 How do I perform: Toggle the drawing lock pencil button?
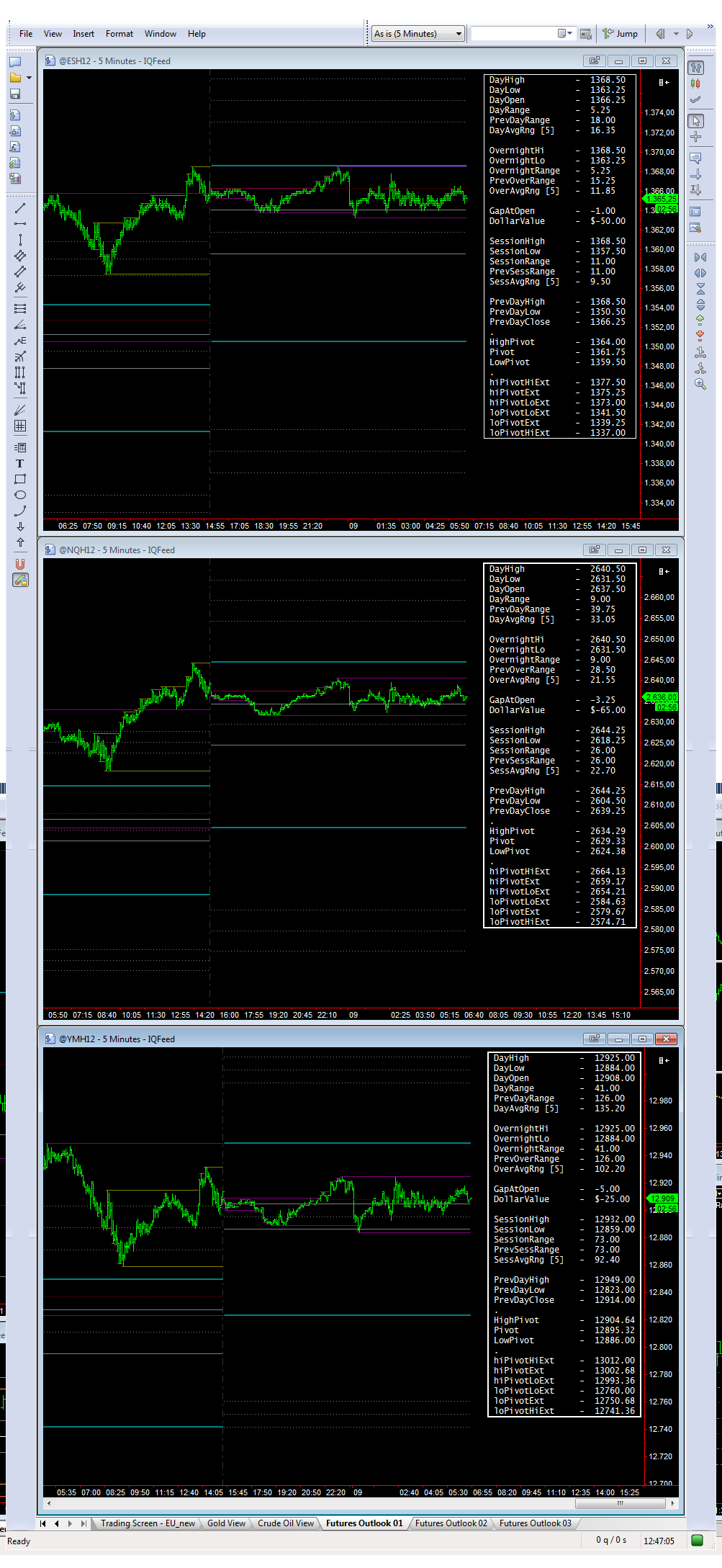click(x=20, y=580)
